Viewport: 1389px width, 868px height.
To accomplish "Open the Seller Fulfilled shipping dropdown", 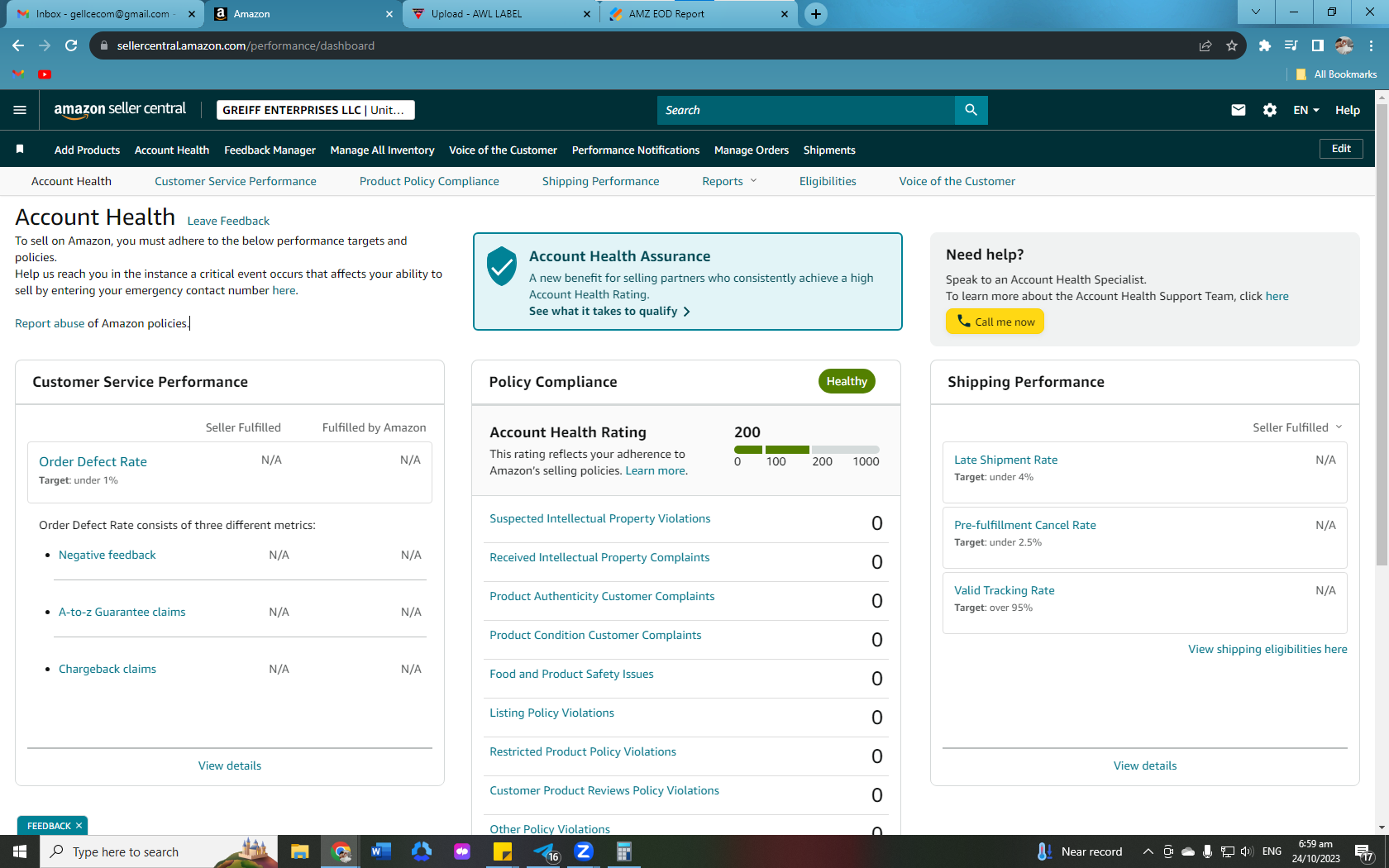I will click(x=1297, y=427).
